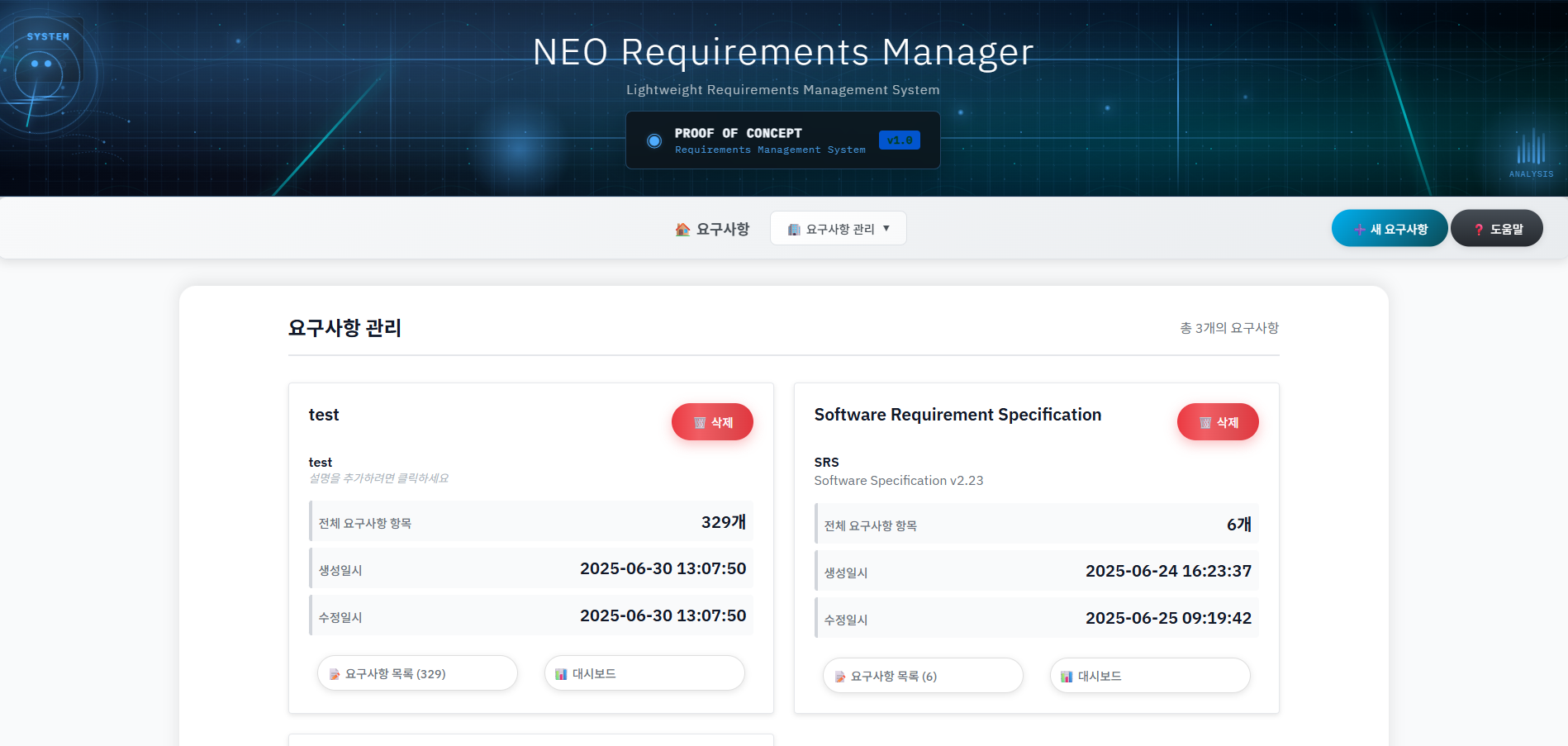Click the v1.0 version badge
Viewport: 1568px width, 746px height.
tap(898, 140)
